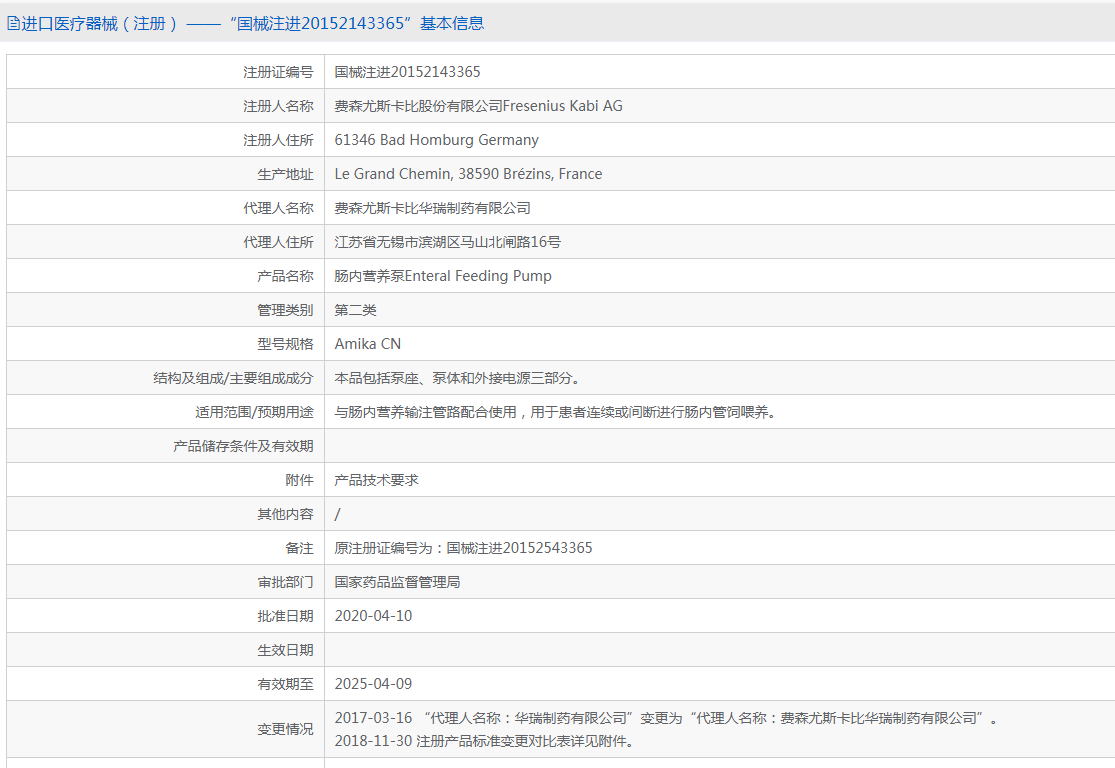Select the 2018-11-30 change record line
This screenshot has width=1115, height=768.
pyautogui.click(x=484, y=741)
